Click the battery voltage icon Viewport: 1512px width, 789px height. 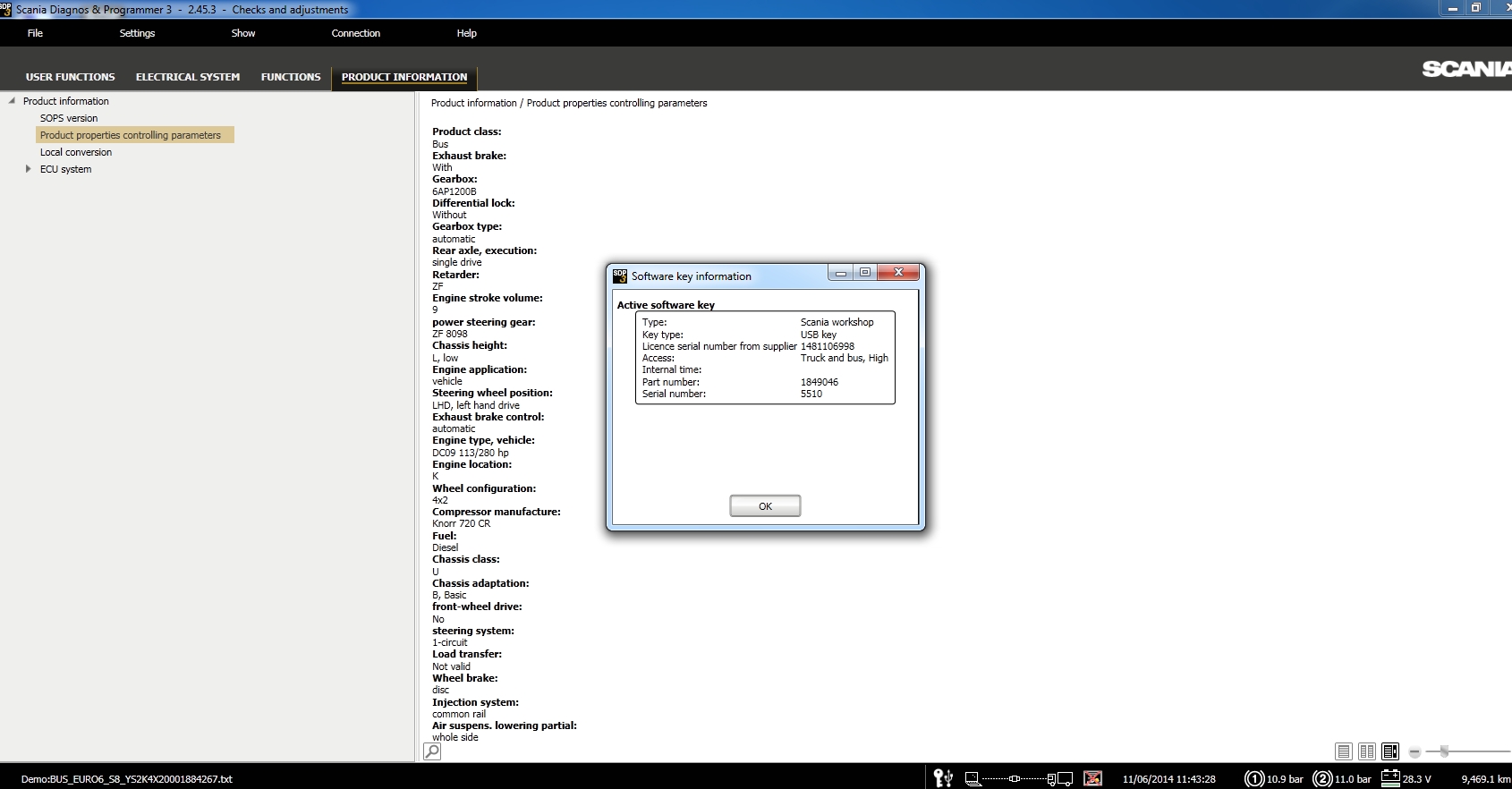tap(1390, 777)
